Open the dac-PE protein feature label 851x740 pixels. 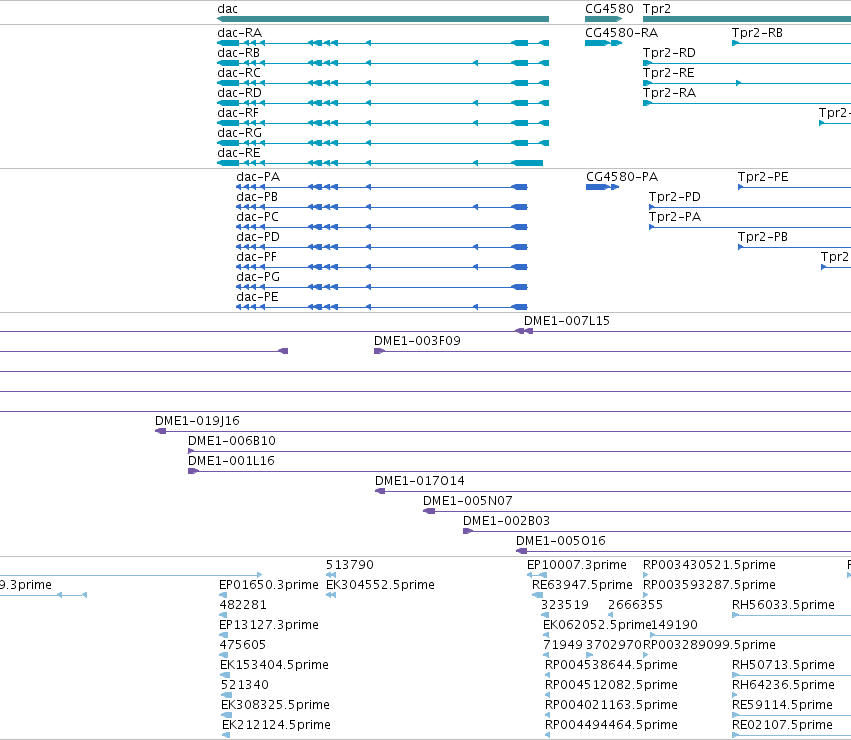pyautogui.click(x=257, y=298)
